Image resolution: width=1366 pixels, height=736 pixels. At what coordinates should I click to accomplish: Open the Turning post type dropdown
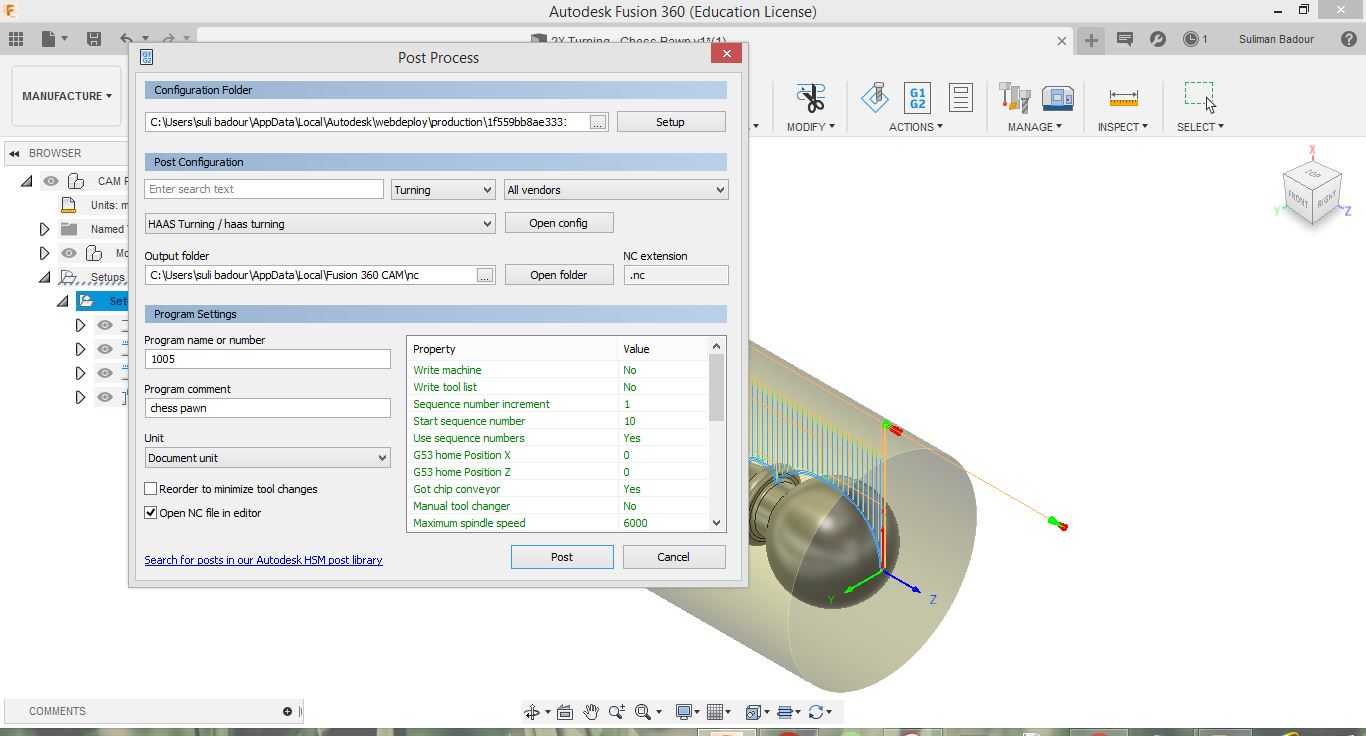tap(443, 190)
